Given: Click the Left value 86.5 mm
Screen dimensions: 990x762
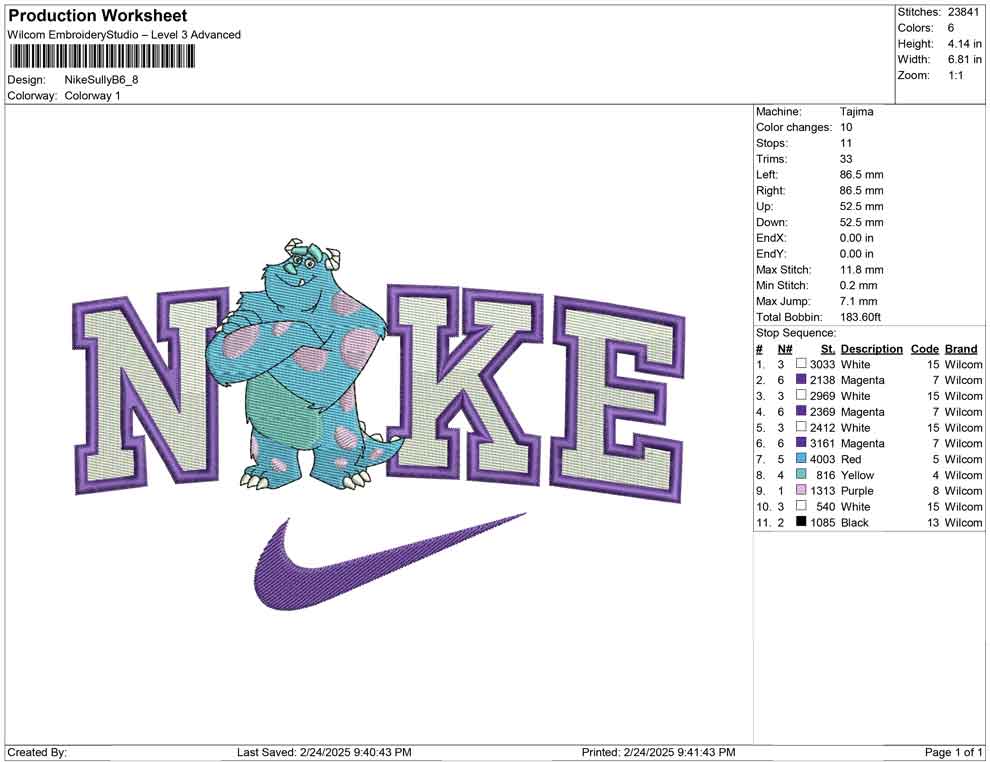Looking at the screenshot, I should pyautogui.click(x=861, y=175).
